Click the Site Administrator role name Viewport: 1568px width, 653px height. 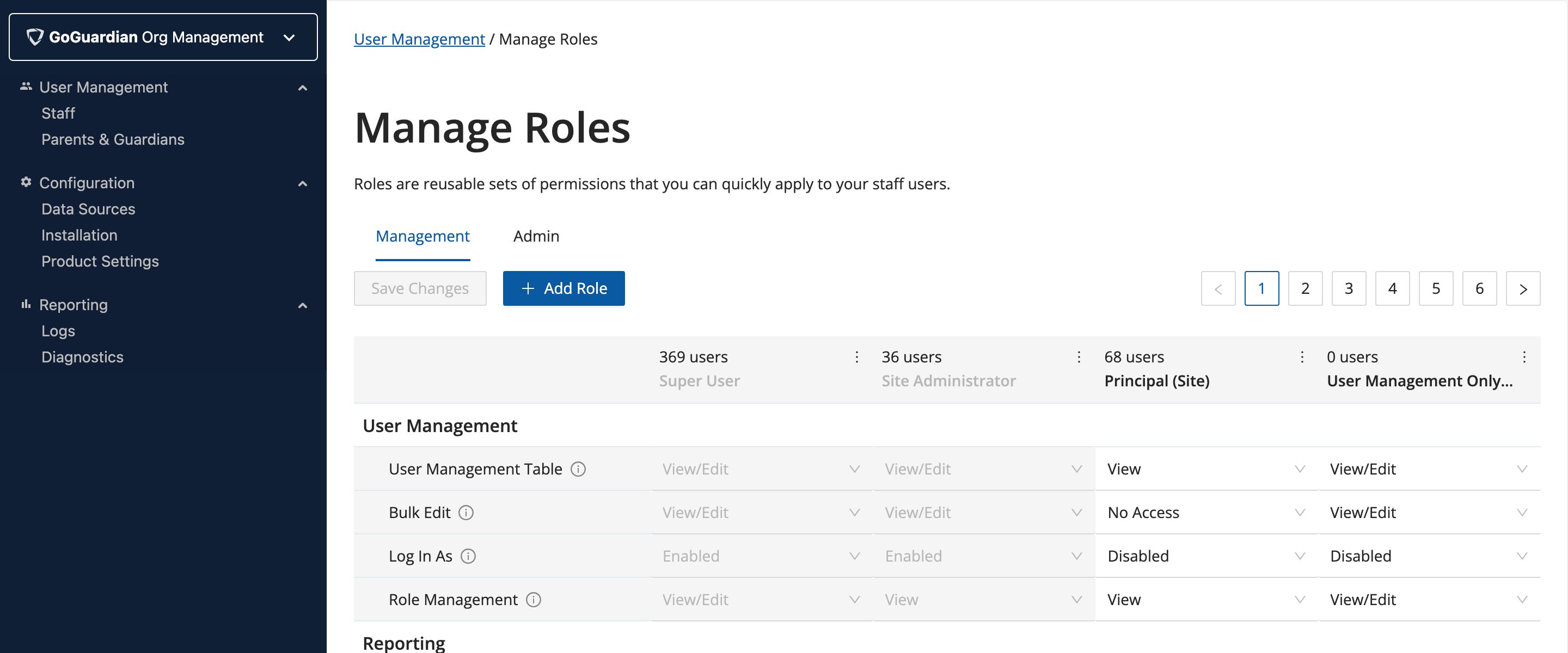click(949, 381)
